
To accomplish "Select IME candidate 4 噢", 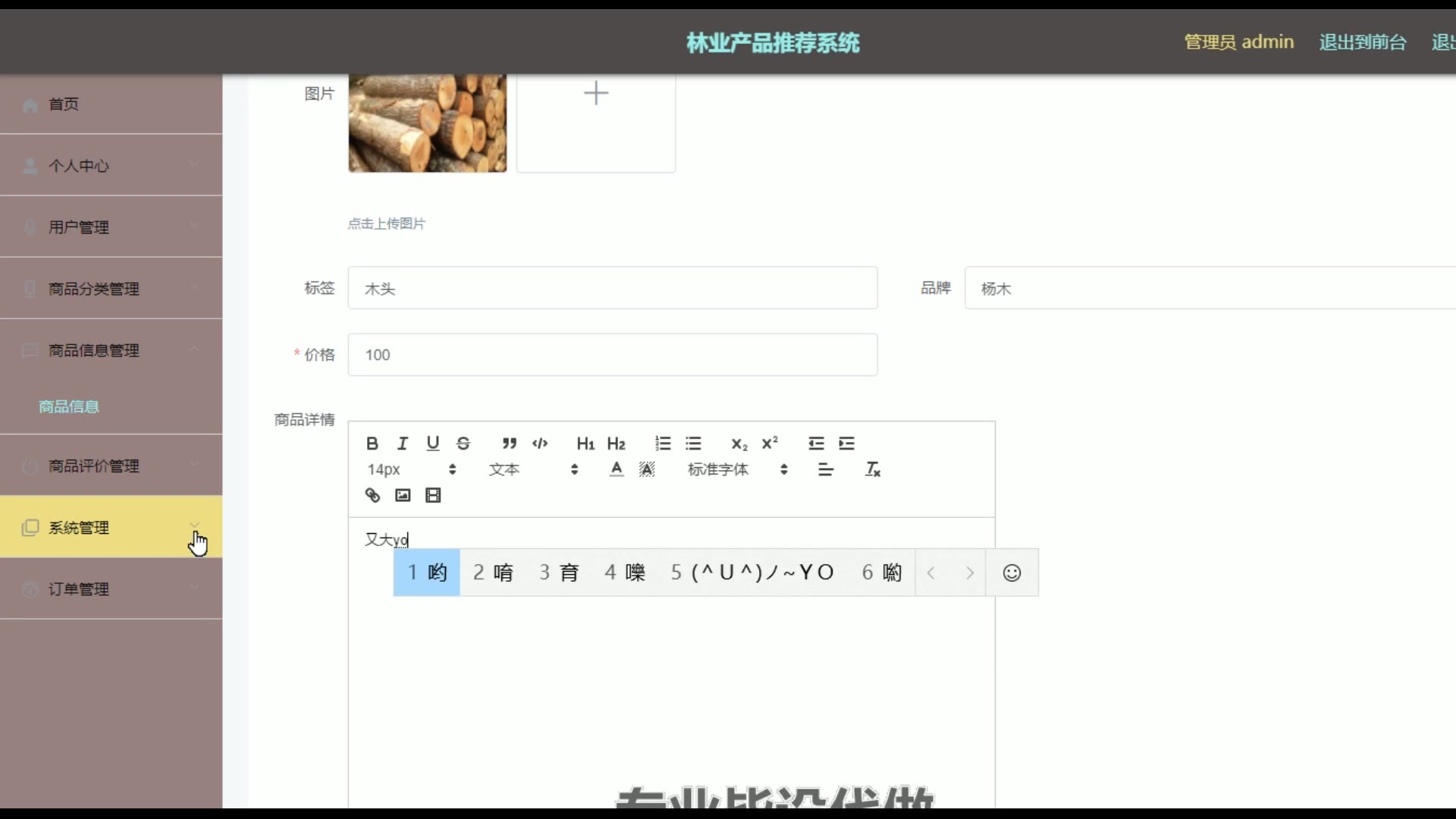I will click(x=625, y=573).
